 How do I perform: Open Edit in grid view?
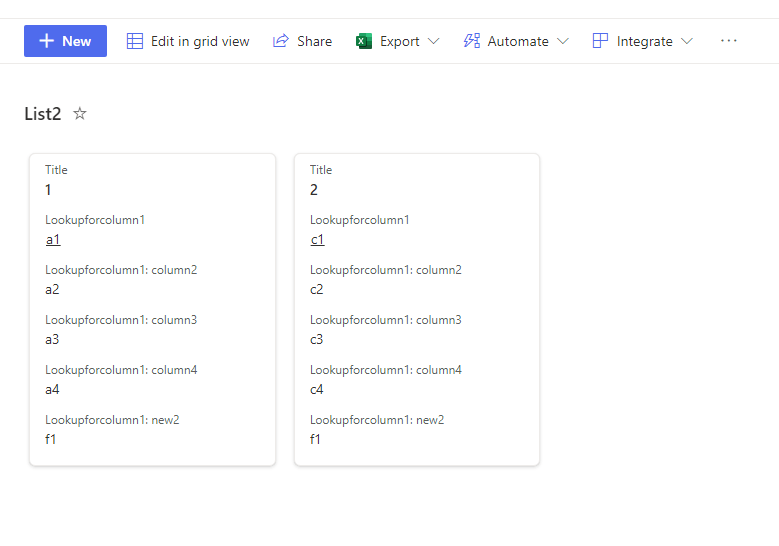tap(188, 41)
